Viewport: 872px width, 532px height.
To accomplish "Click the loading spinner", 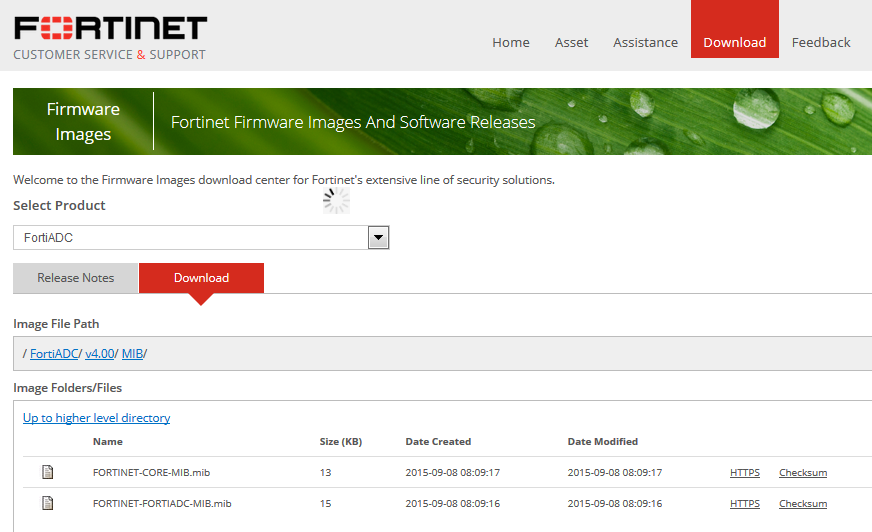I will [336, 200].
